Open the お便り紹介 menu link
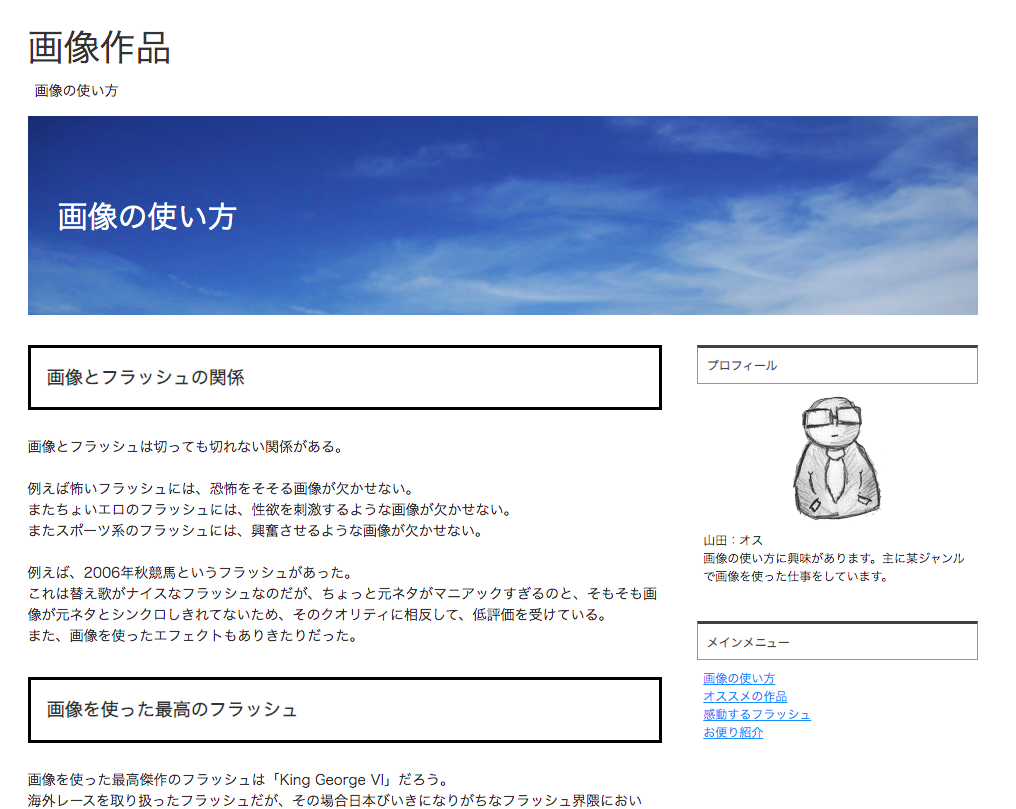The image size is (1016, 809). pyautogui.click(x=733, y=733)
